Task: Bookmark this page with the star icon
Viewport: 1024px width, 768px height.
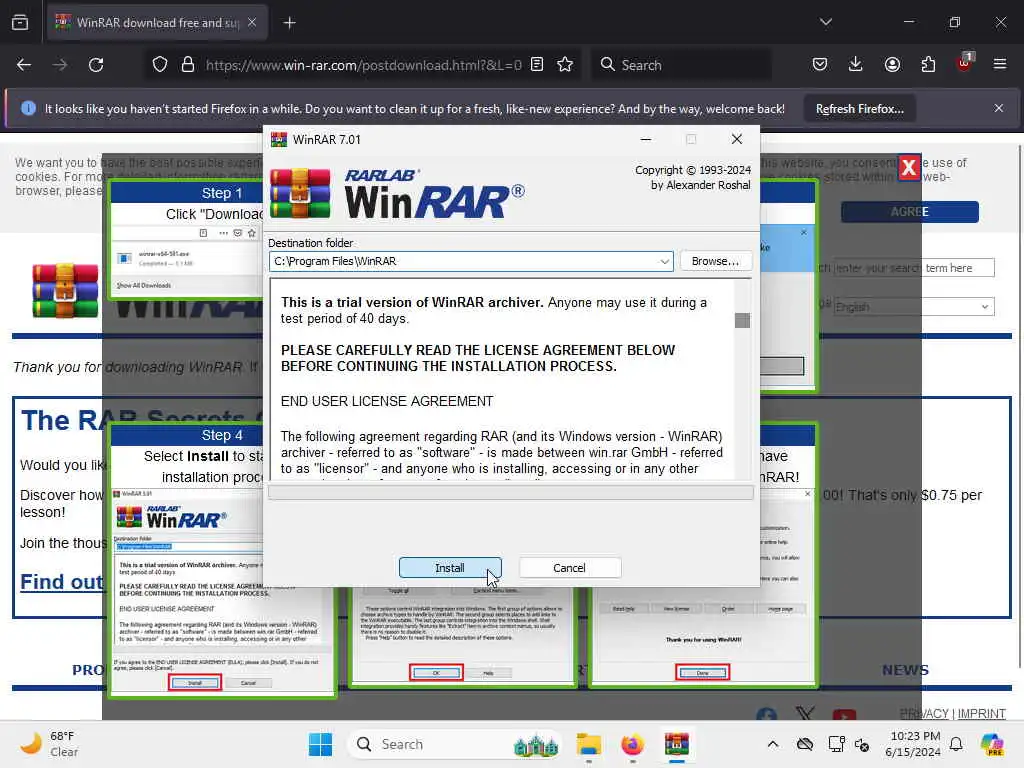Action: [x=566, y=65]
